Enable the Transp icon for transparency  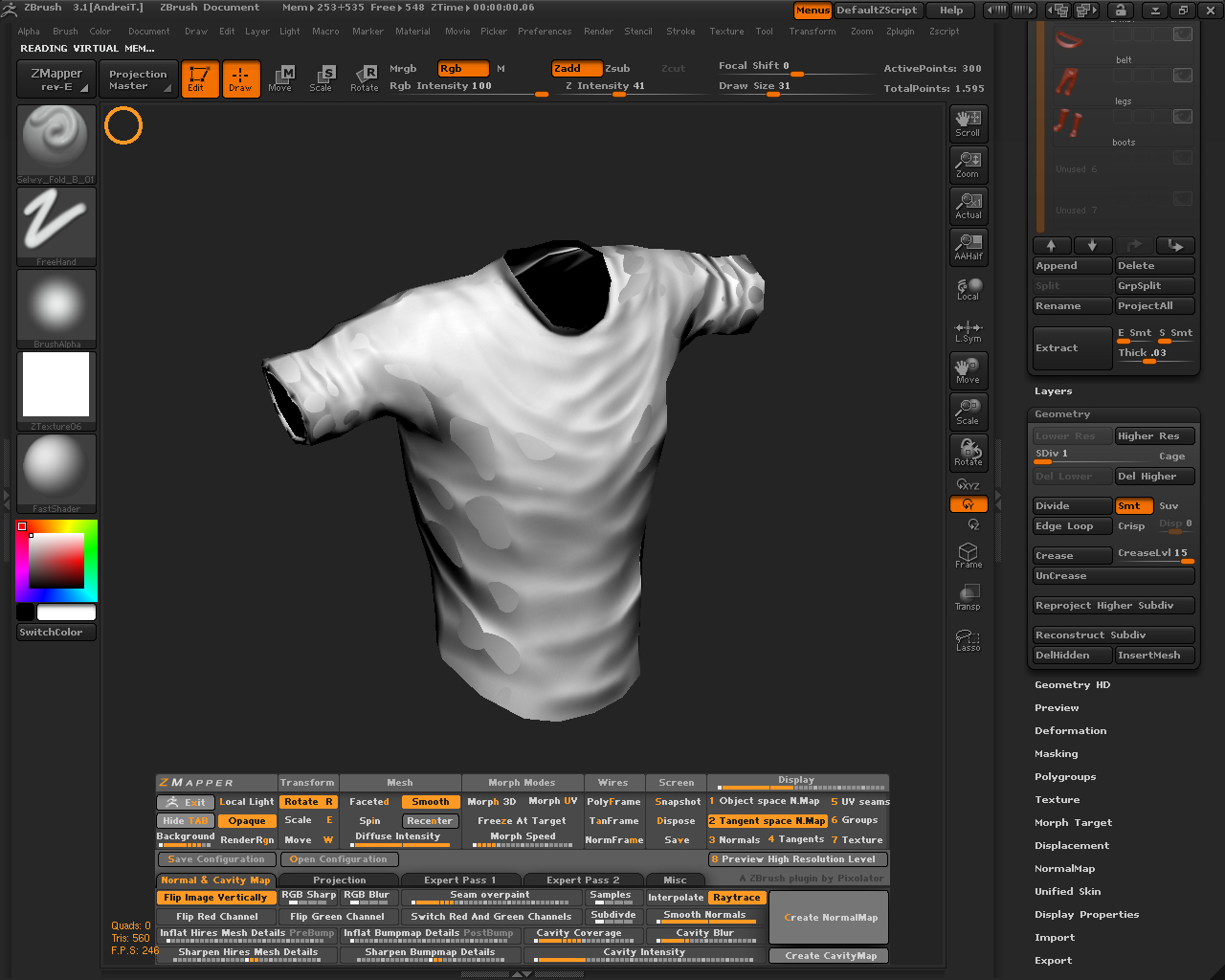(968, 596)
